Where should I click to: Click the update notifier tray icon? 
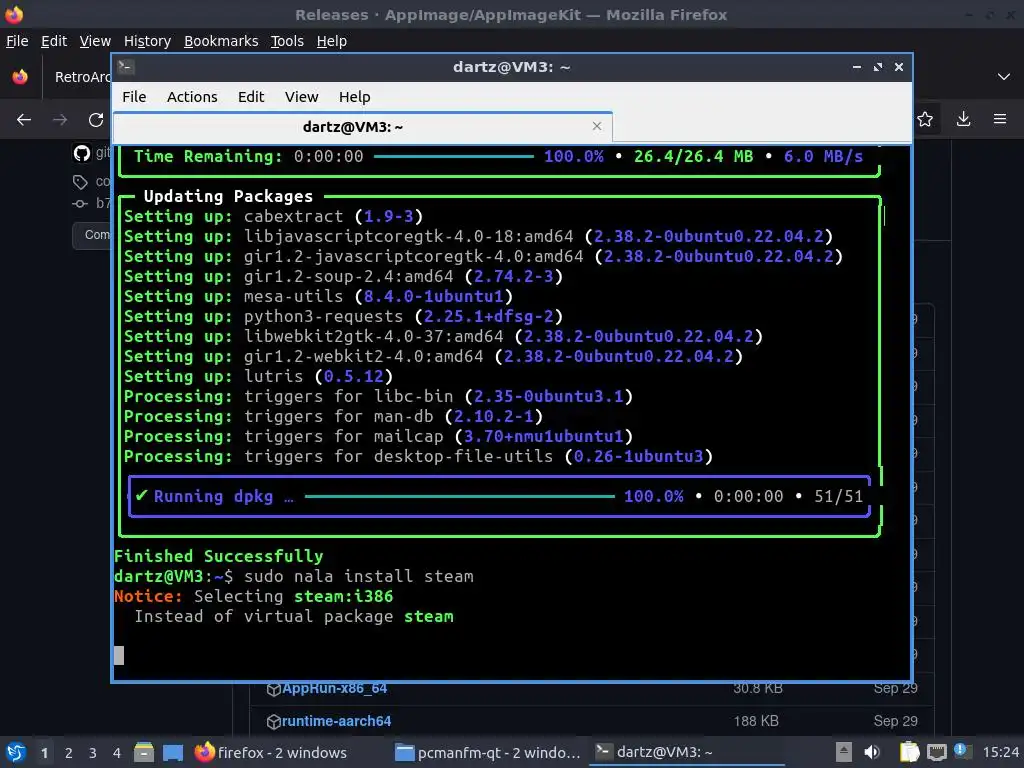(x=961, y=751)
